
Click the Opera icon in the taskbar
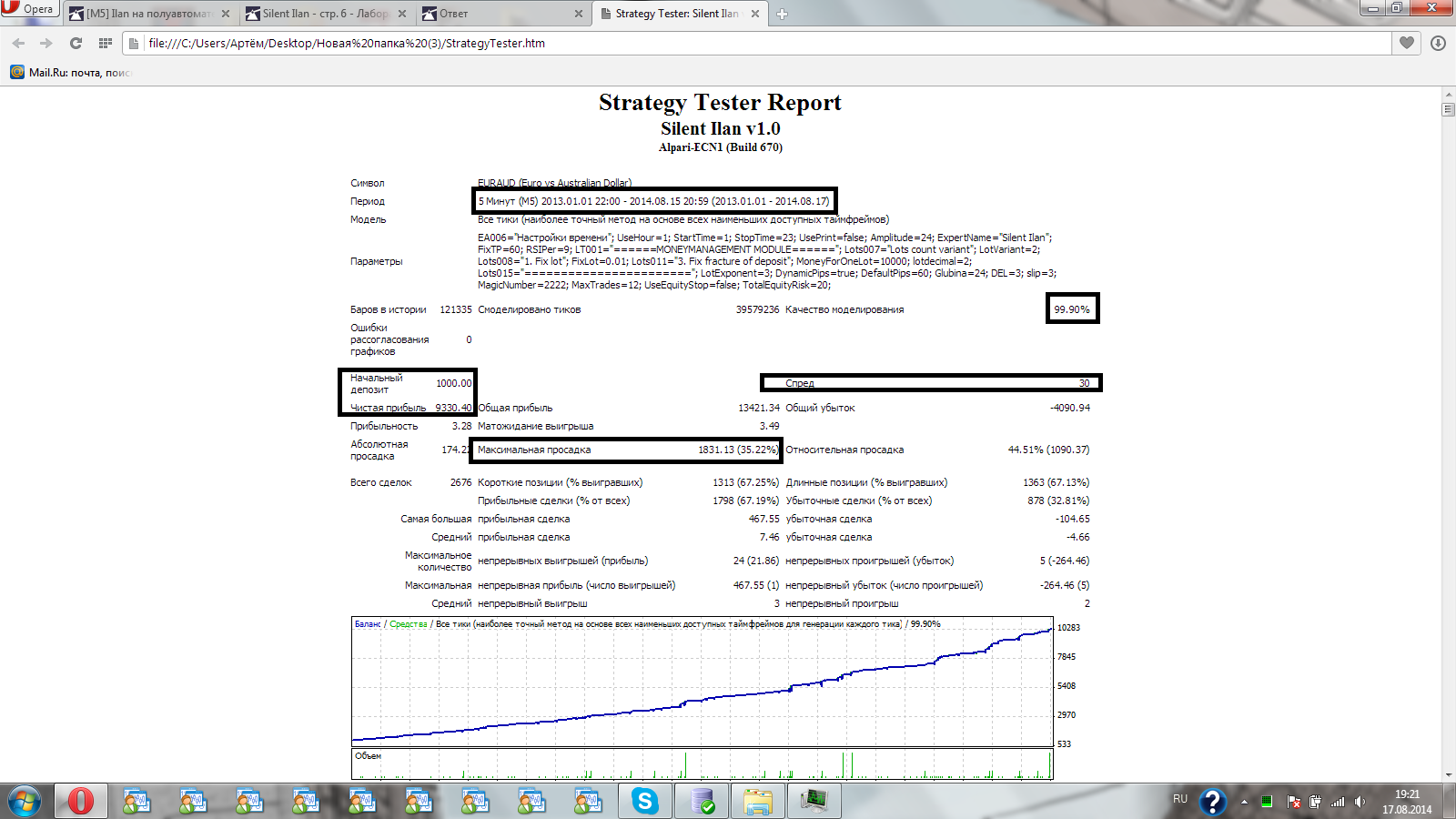[x=81, y=801]
